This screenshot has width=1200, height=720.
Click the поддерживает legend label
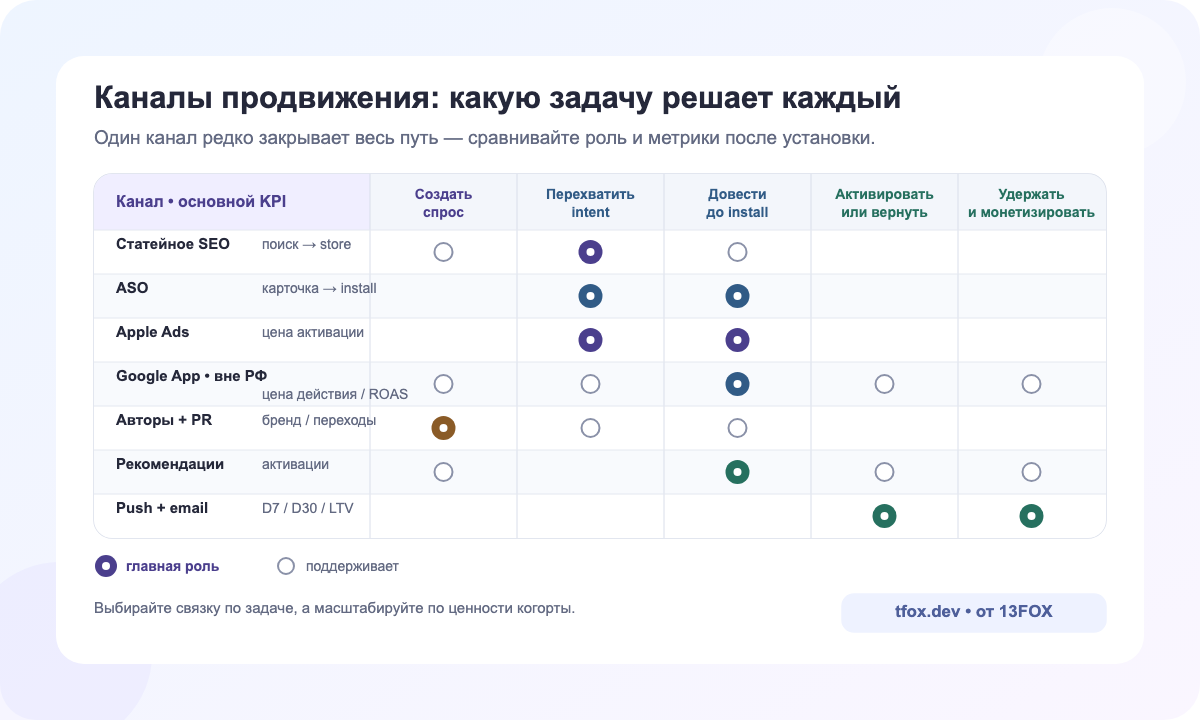[352, 566]
